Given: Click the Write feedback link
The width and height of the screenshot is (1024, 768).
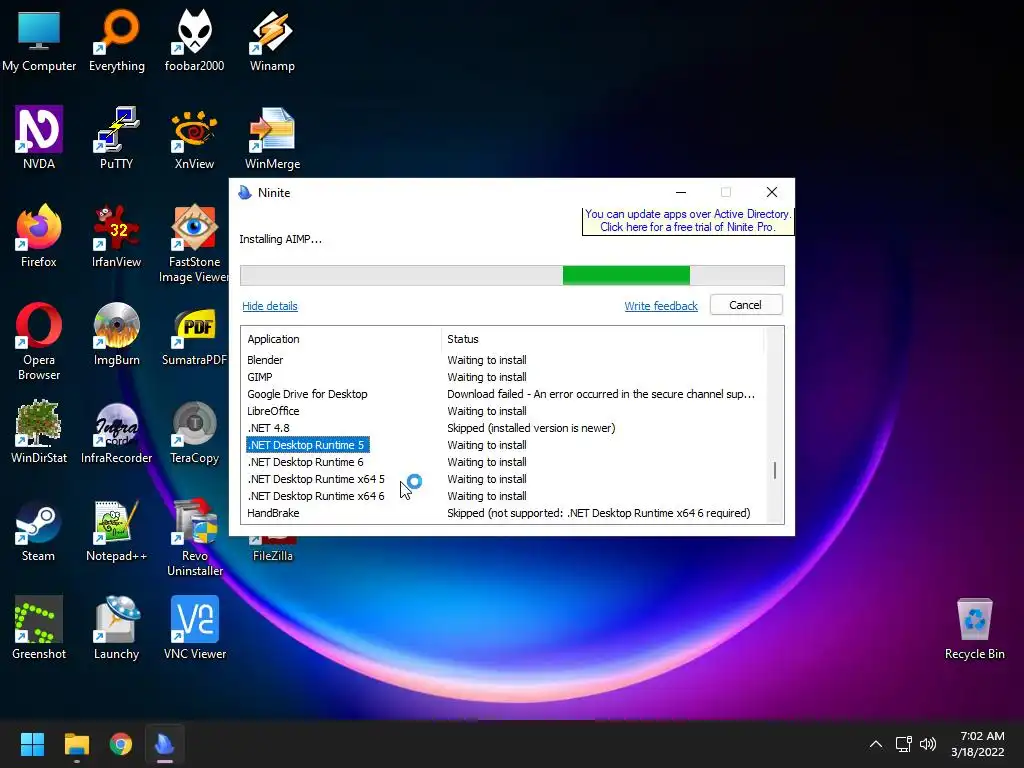Looking at the screenshot, I should 661,306.
